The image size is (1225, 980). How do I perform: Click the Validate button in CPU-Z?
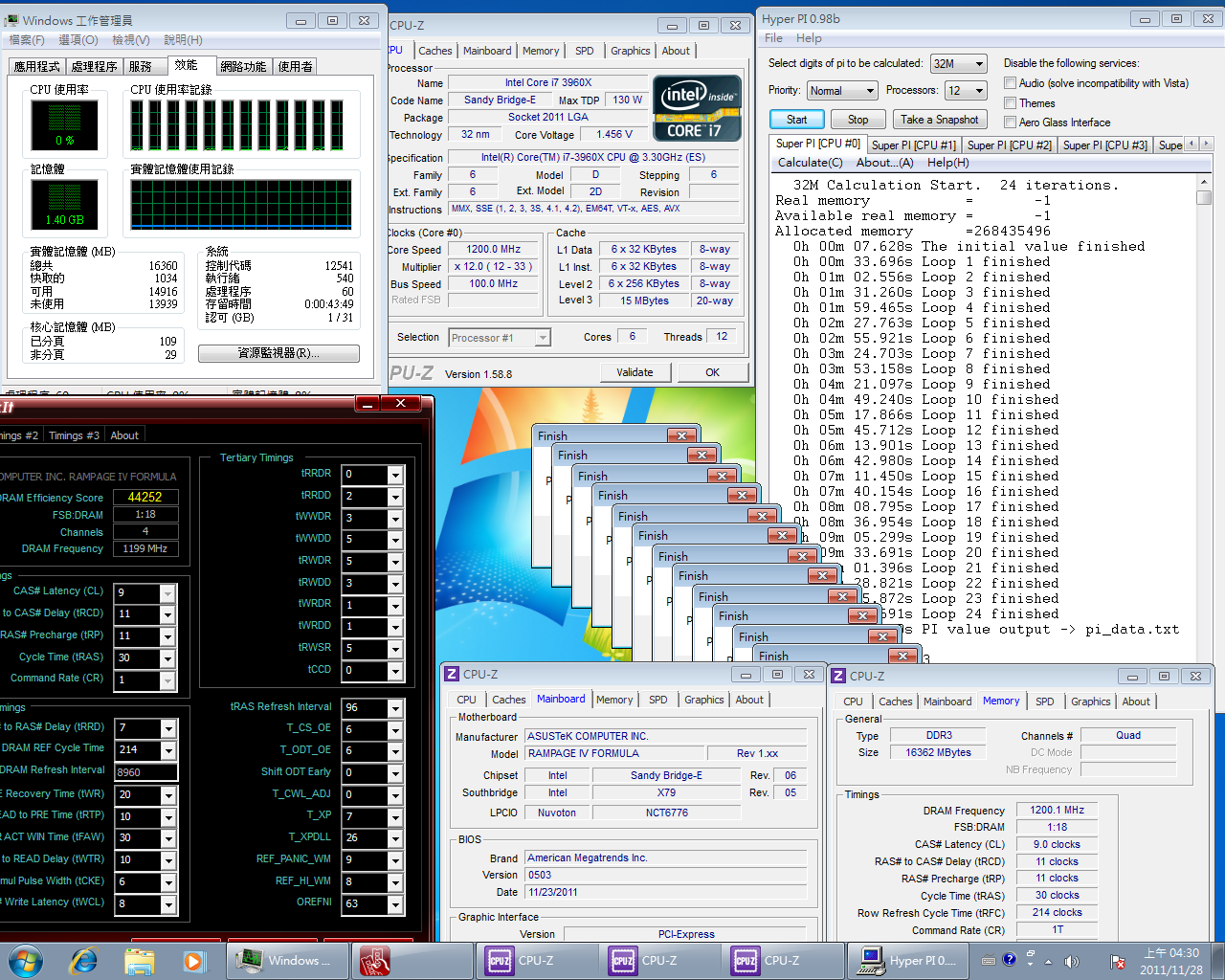click(x=635, y=372)
